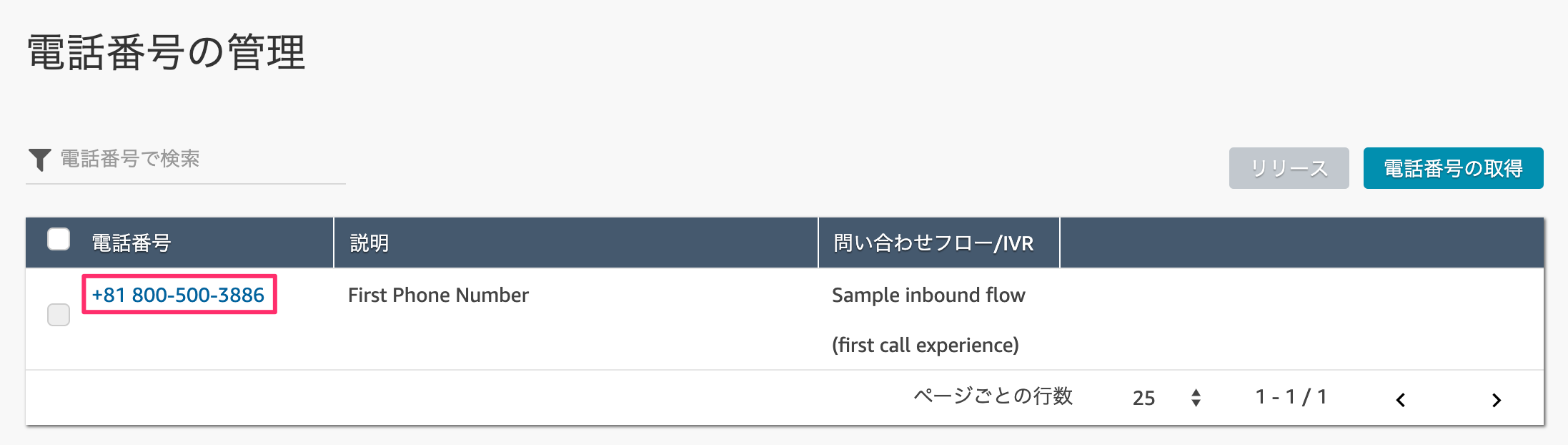Check the box for the +81 800-500-3886 row
1568x445 pixels.
pos(59,315)
